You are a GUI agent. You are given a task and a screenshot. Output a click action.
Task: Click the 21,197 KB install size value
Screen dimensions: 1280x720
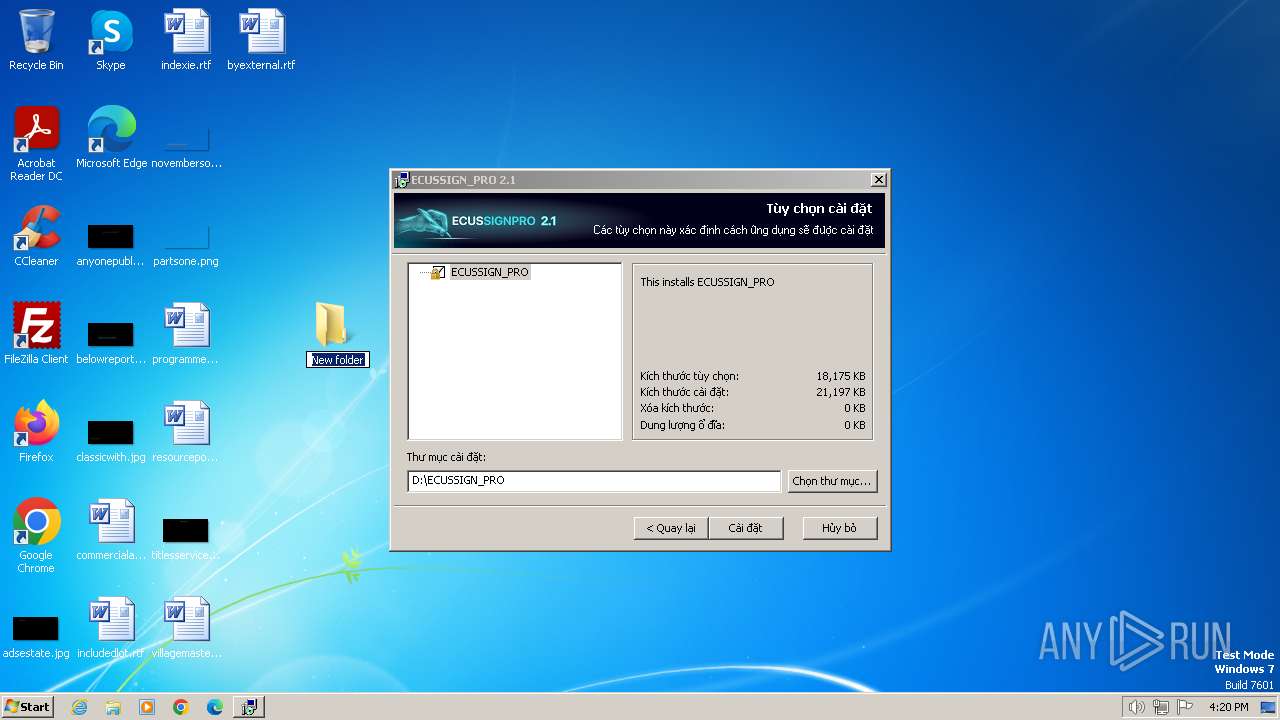tap(841, 392)
